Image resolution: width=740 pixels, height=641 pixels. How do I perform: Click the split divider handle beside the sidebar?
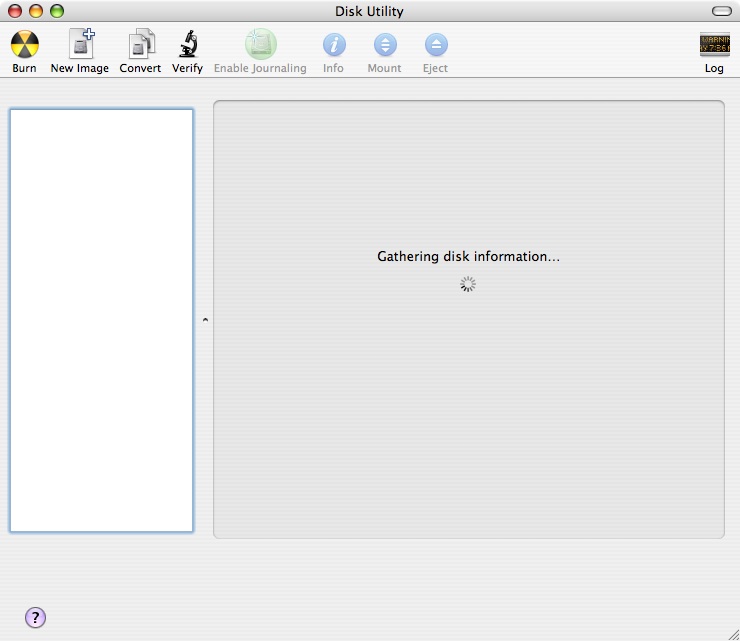[x=205, y=320]
